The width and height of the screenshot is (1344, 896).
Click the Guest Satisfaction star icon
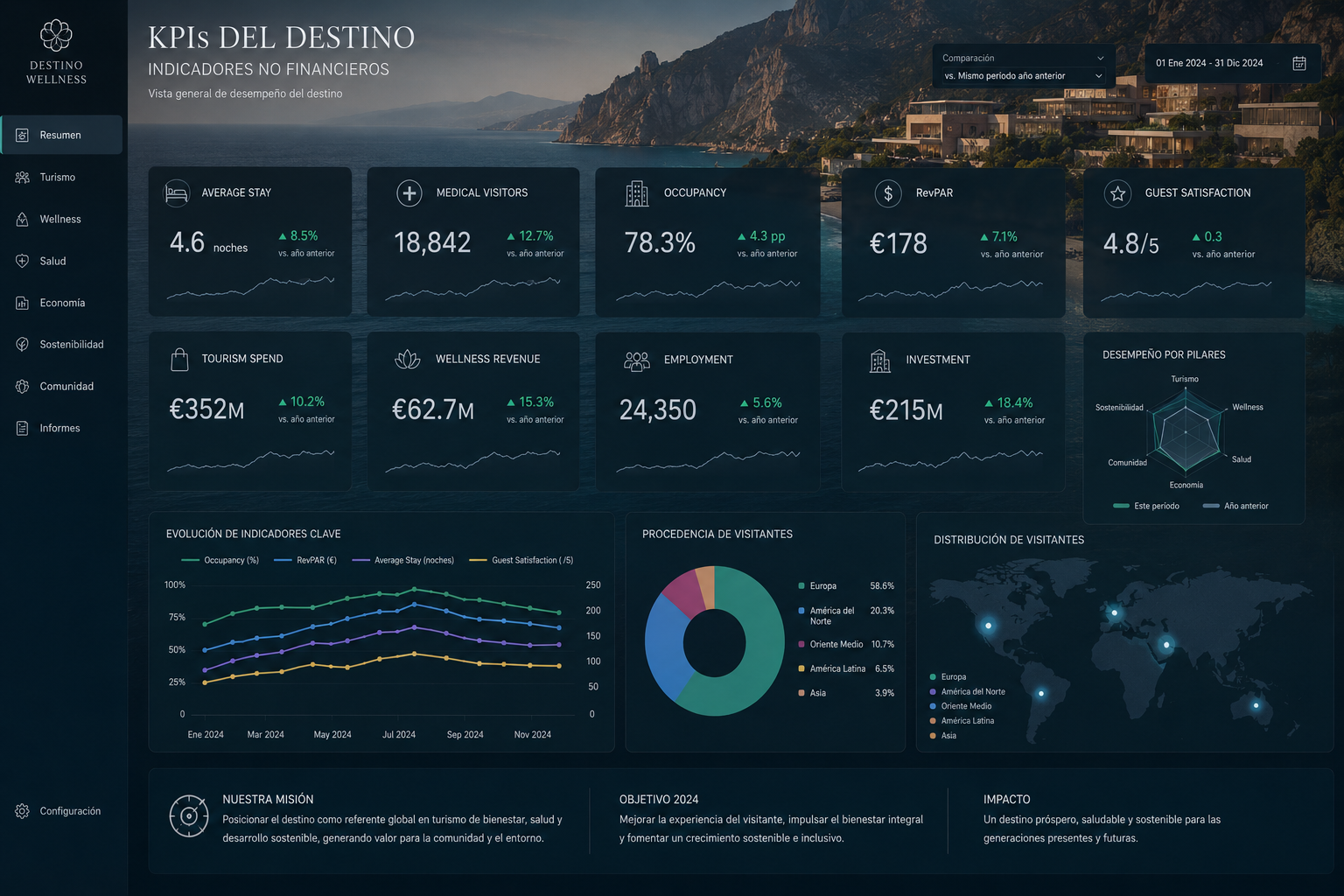1117,193
